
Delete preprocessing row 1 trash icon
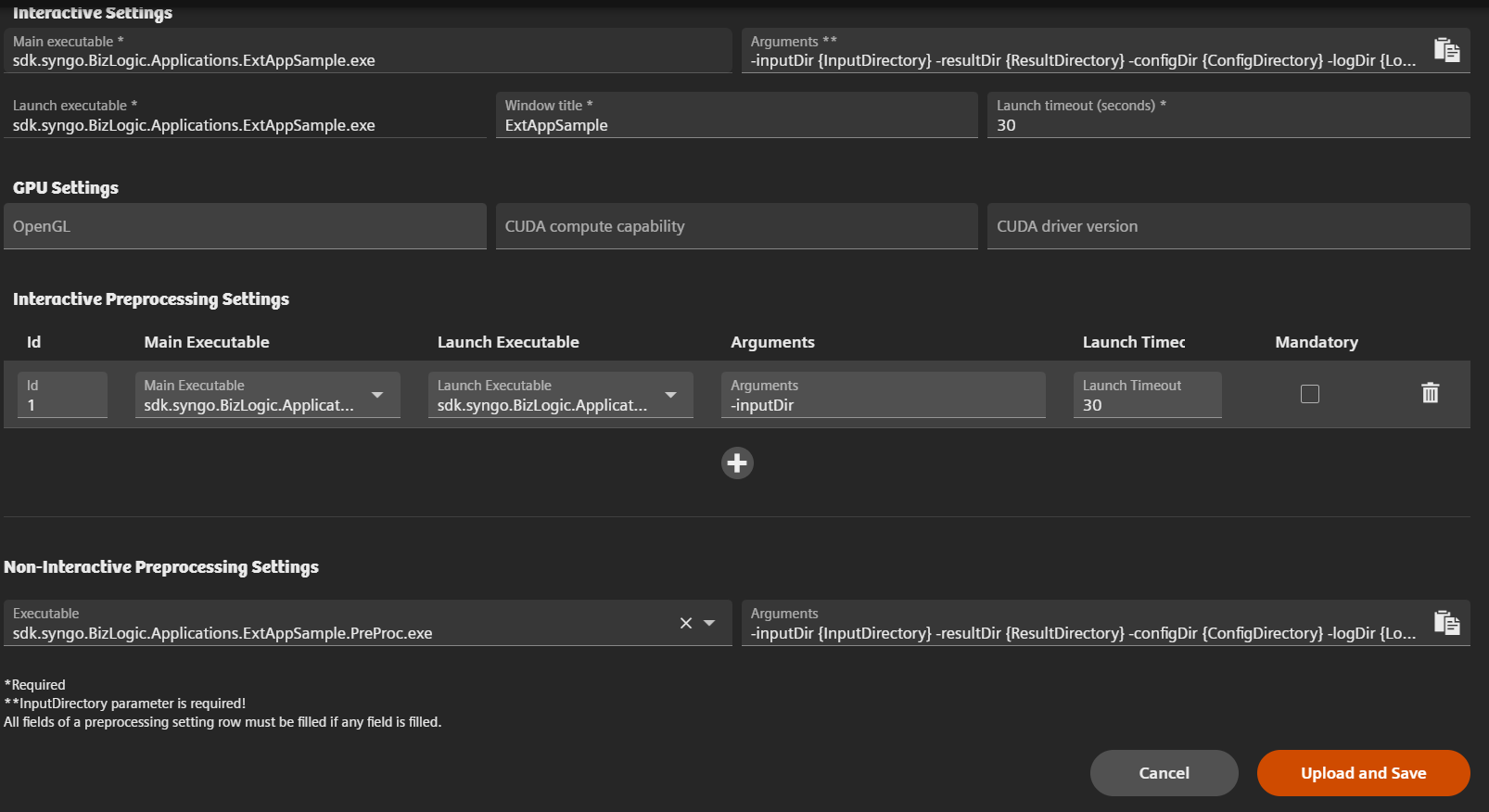pyautogui.click(x=1430, y=393)
